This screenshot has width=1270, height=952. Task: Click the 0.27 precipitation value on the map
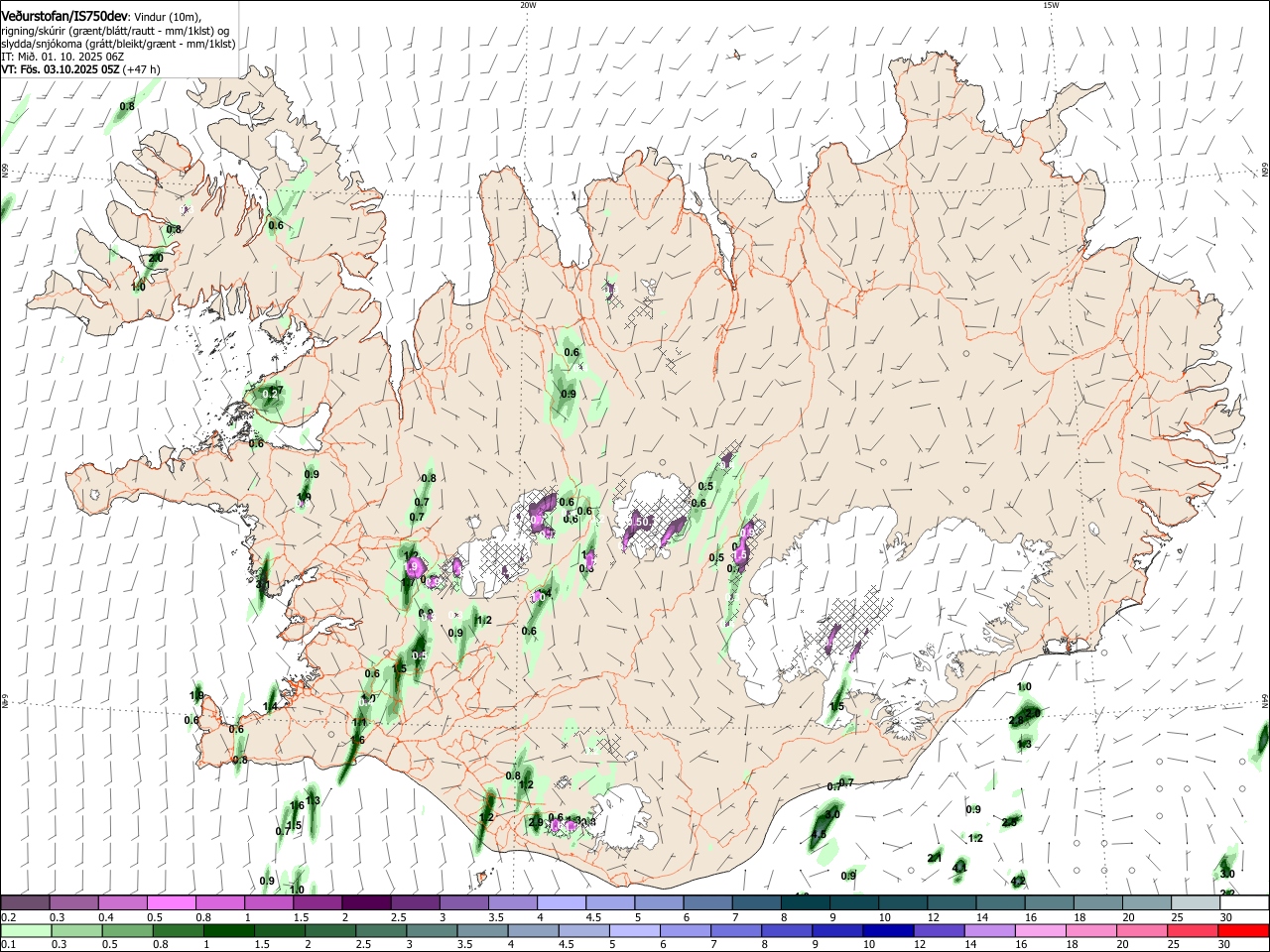tap(272, 393)
